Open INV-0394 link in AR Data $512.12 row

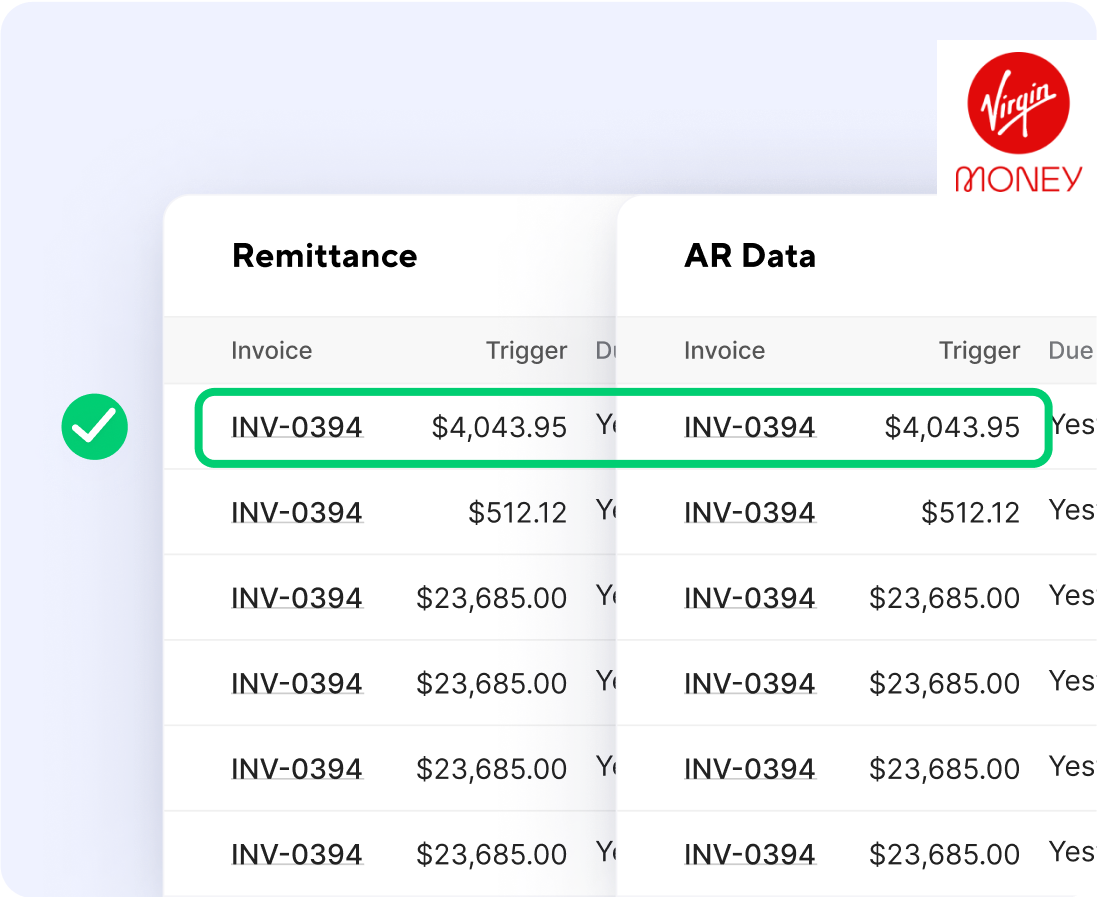click(750, 513)
